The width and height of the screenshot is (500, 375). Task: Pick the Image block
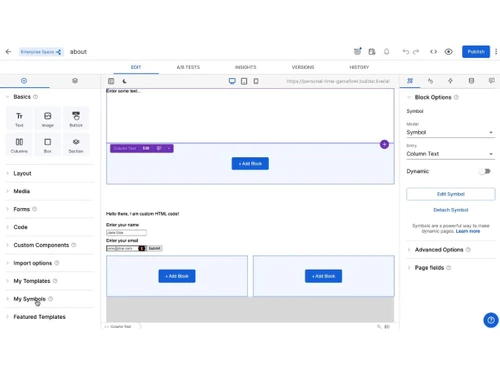pyautogui.click(x=48, y=118)
